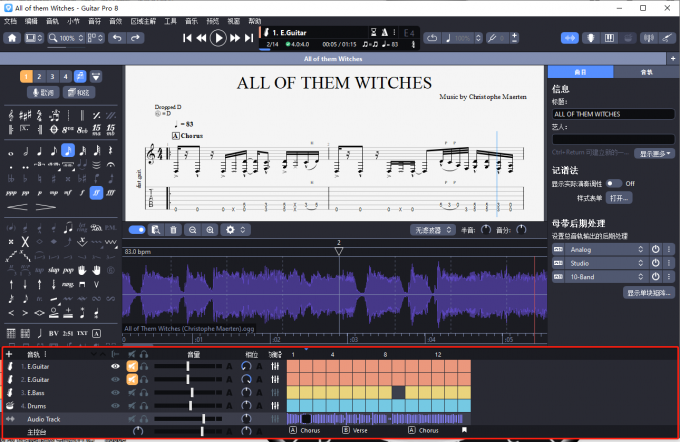Jump to the last bar
The image size is (680, 442).
(x=248, y=38)
